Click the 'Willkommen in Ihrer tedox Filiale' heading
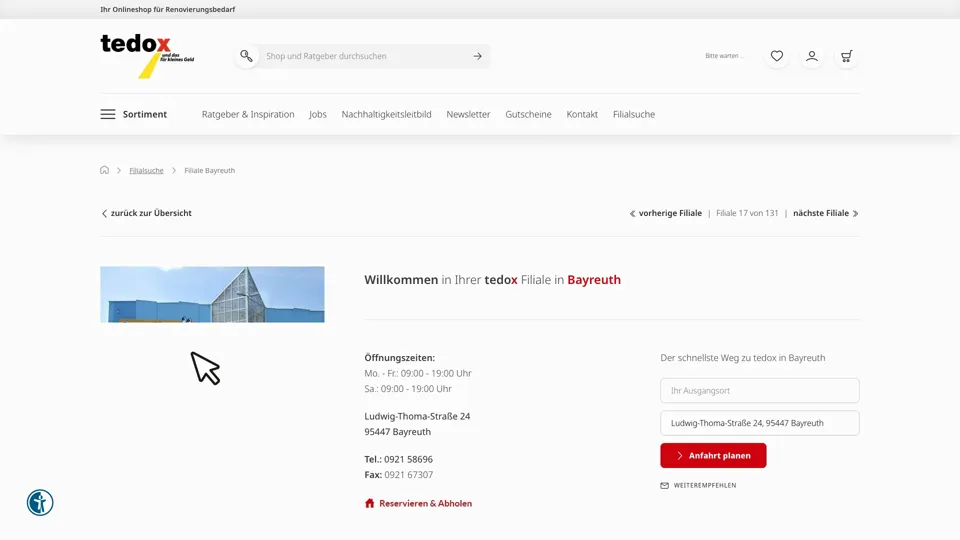Screen dimensions: 960x540 pyautogui.click(x=492, y=280)
